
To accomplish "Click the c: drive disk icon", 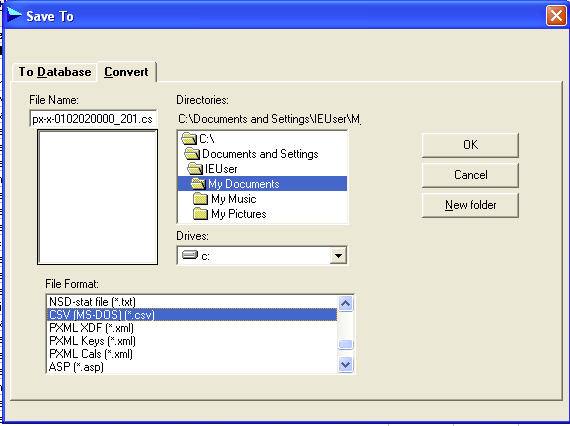I will click(x=190, y=255).
